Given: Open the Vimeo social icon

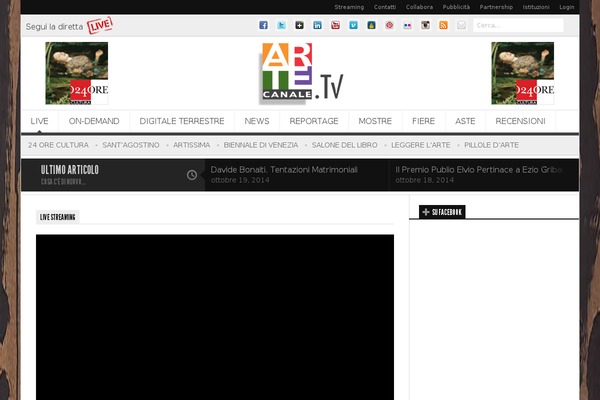Looking at the screenshot, I should tap(353, 25).
